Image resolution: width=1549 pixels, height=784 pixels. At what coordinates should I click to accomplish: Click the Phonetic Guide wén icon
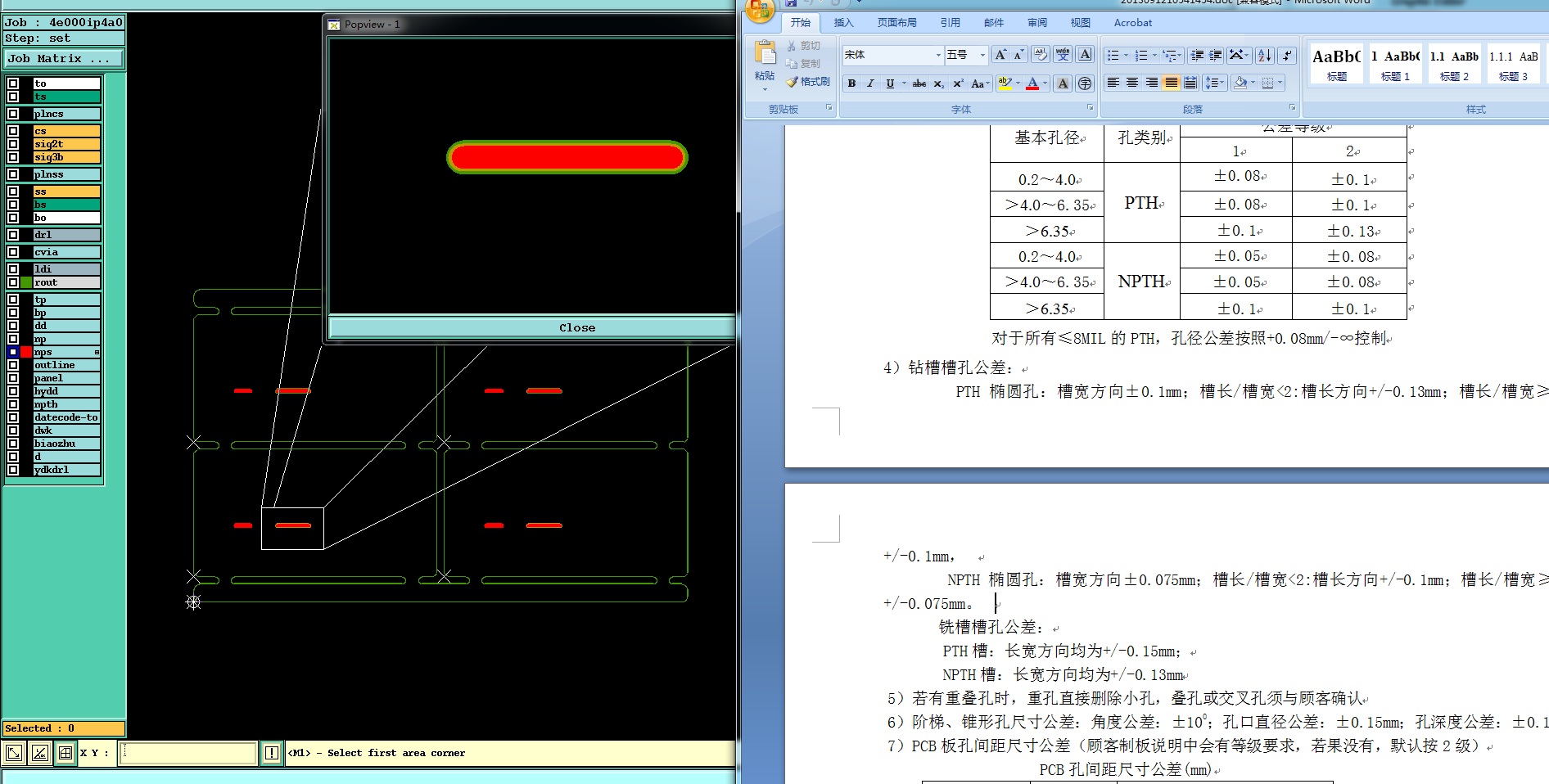1063,55
